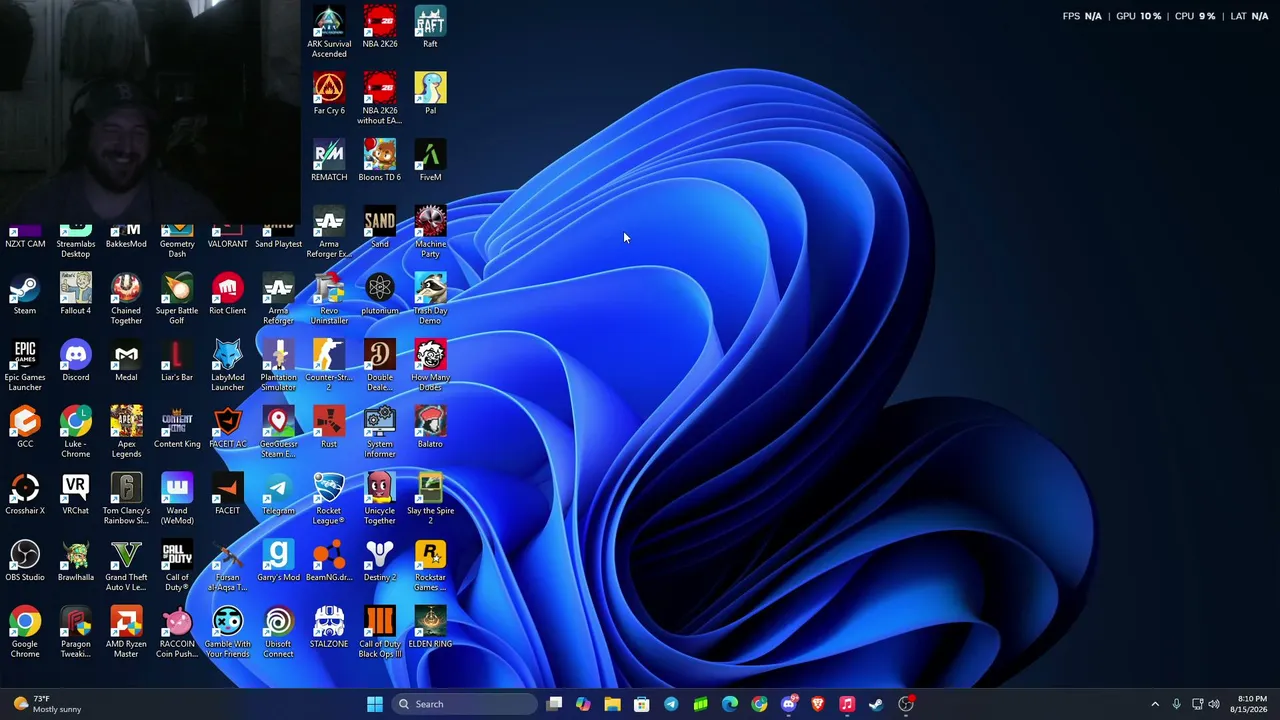The image size is (1280, 720).
Task: Focus the taskbar Search box
Action: pos(465,704)
